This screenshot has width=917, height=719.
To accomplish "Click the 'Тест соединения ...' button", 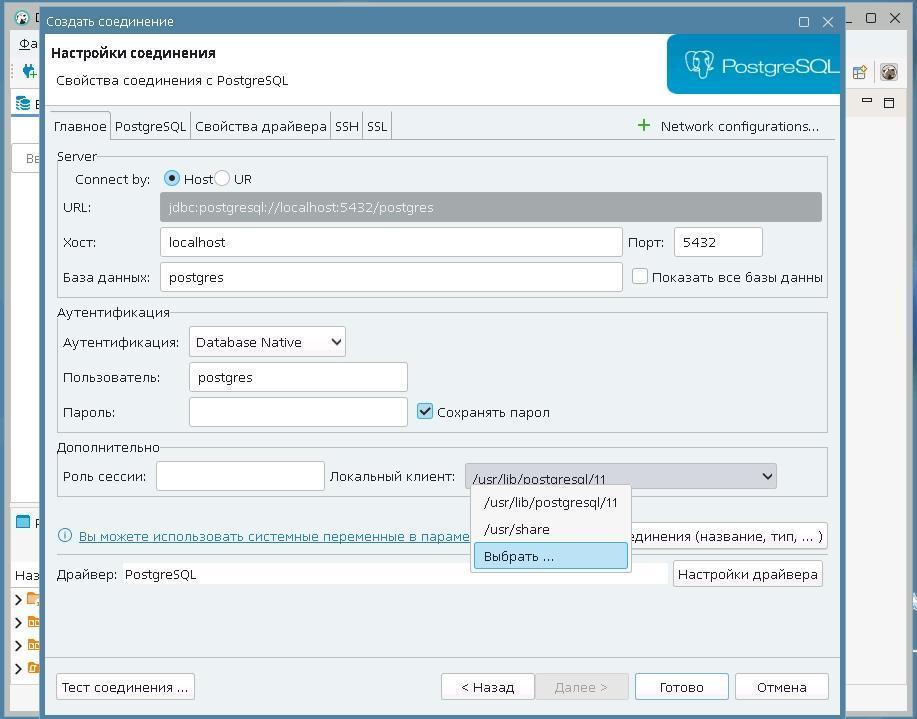I will pos(125,687).
